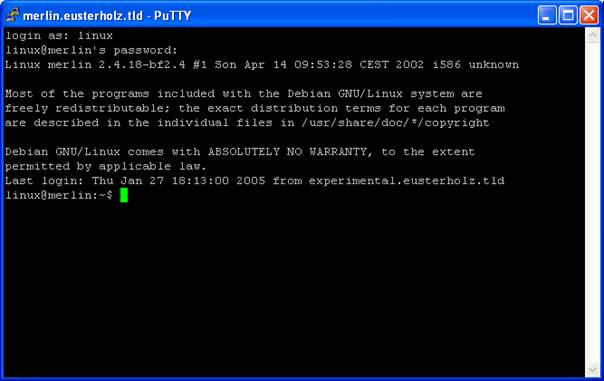Click the green terminal cursor block
Viewport: 604px width, 381px height.
pyautogui.click(x=124, y=195)
